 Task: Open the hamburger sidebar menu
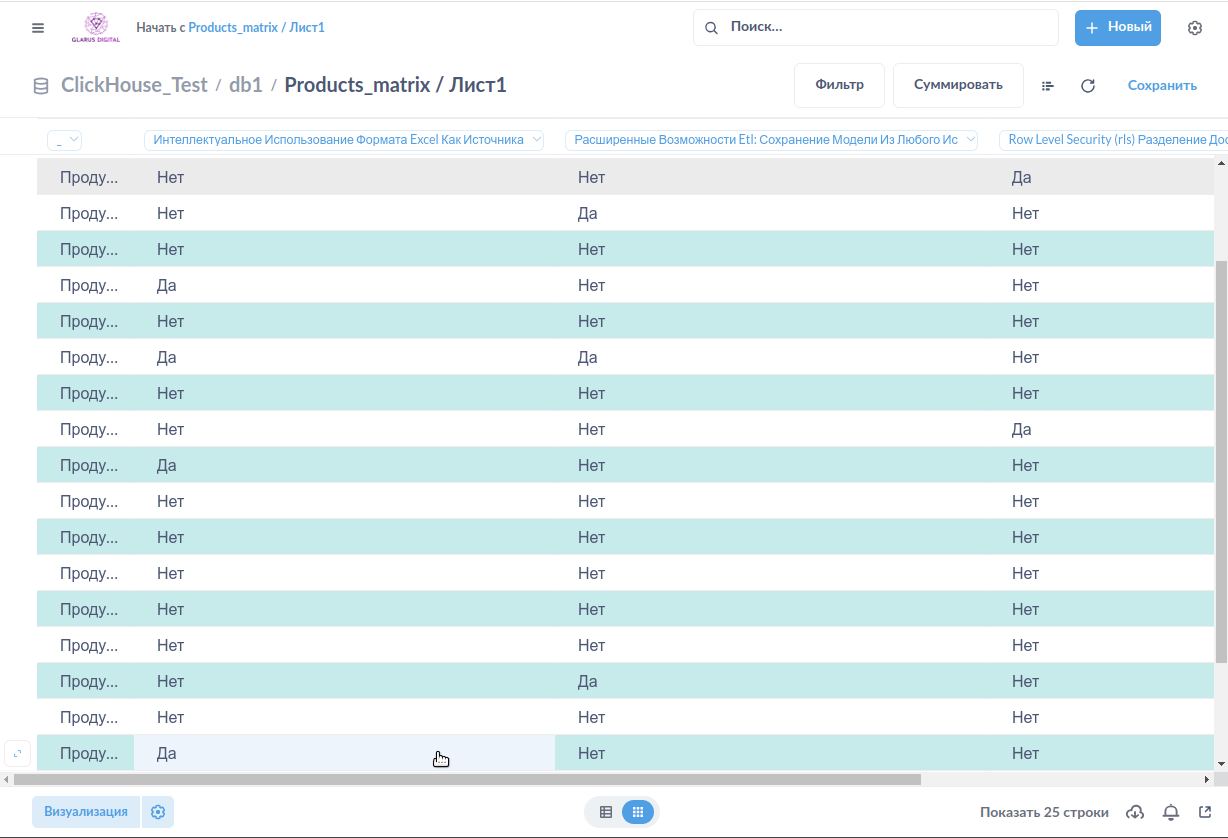tap(38, 28)
